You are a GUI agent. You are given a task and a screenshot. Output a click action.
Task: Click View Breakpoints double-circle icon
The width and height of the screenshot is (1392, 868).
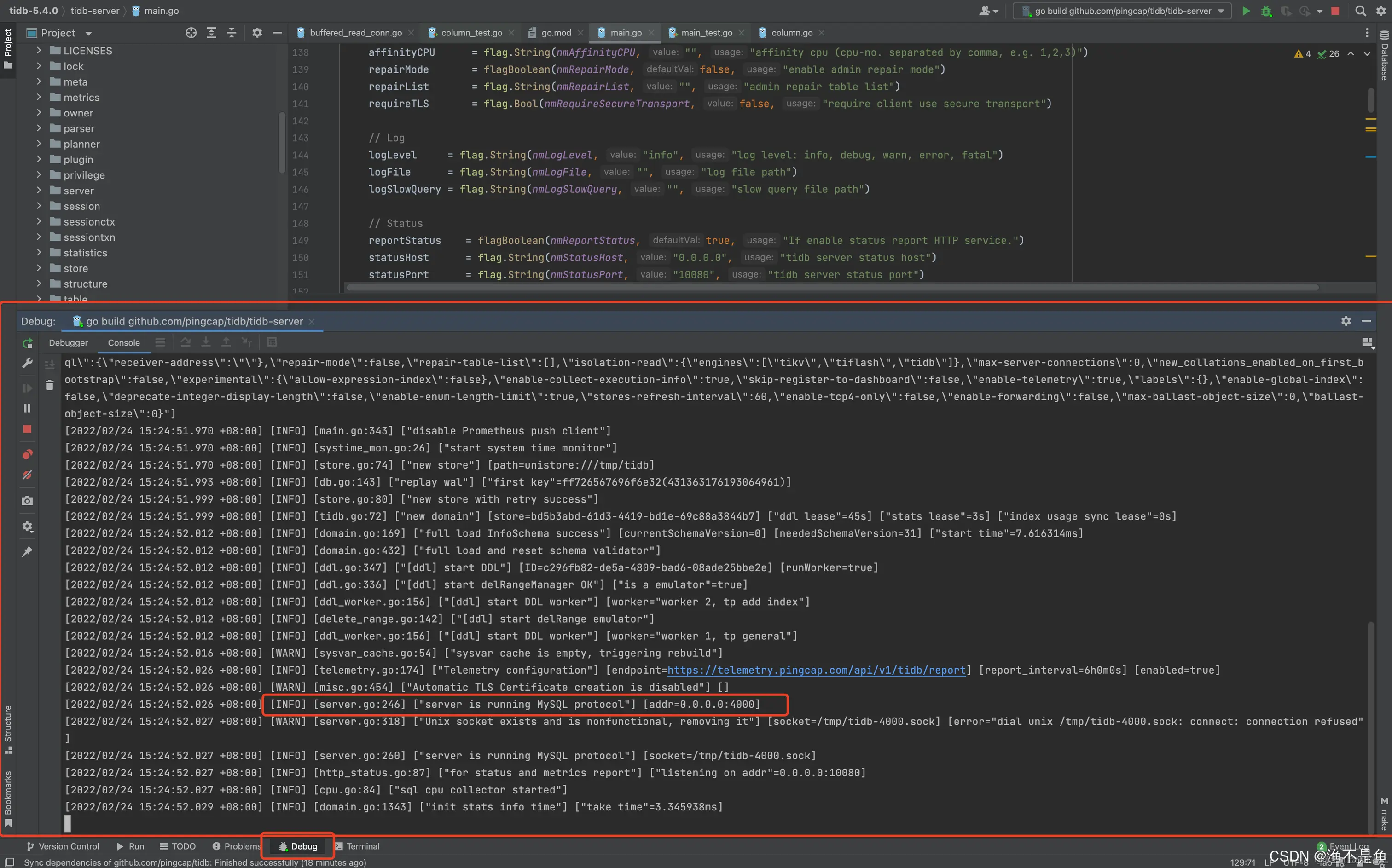click(x=27, y=455)
